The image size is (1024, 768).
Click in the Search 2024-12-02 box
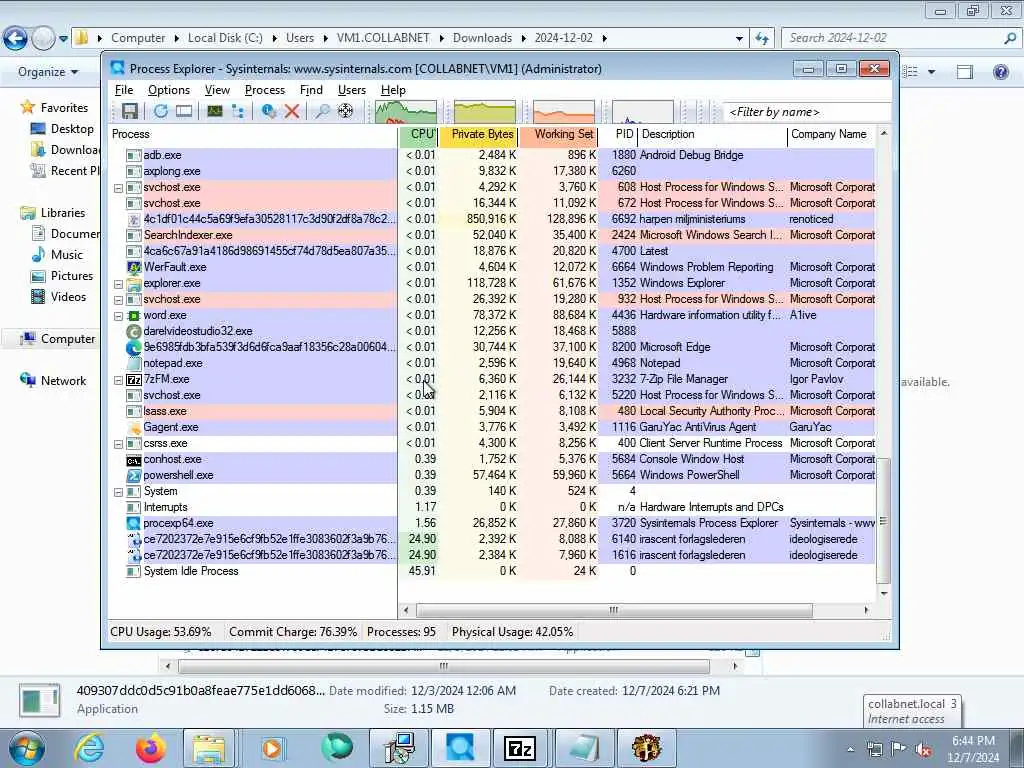point(900,38)
